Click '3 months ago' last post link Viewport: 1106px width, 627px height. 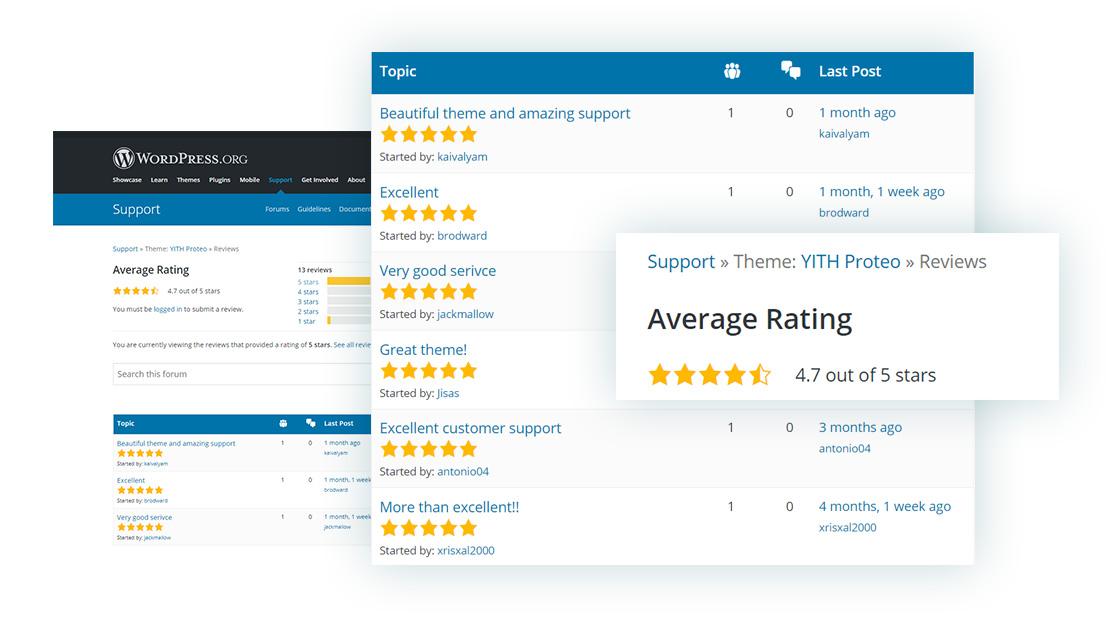pos(860,427)
